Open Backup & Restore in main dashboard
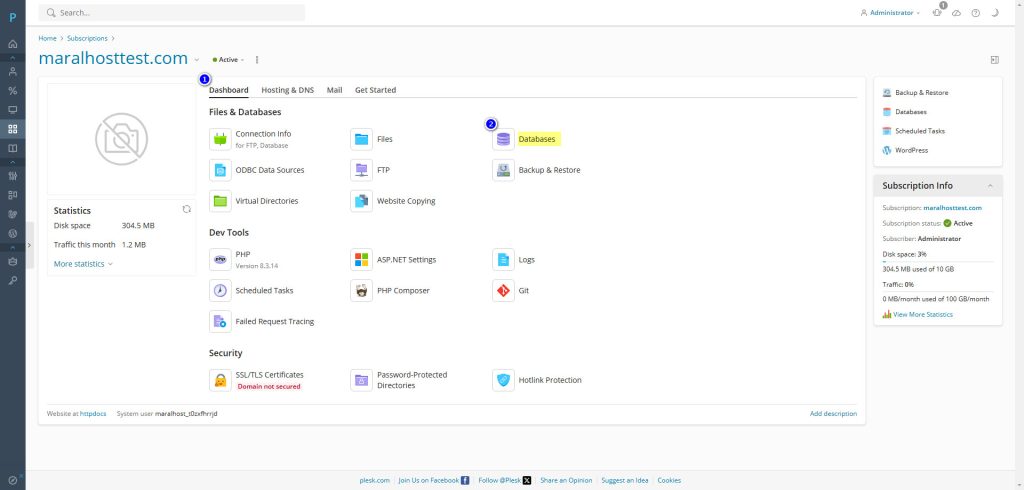The height and width of the screenshot is (490, 1024). tap(549, 170)
